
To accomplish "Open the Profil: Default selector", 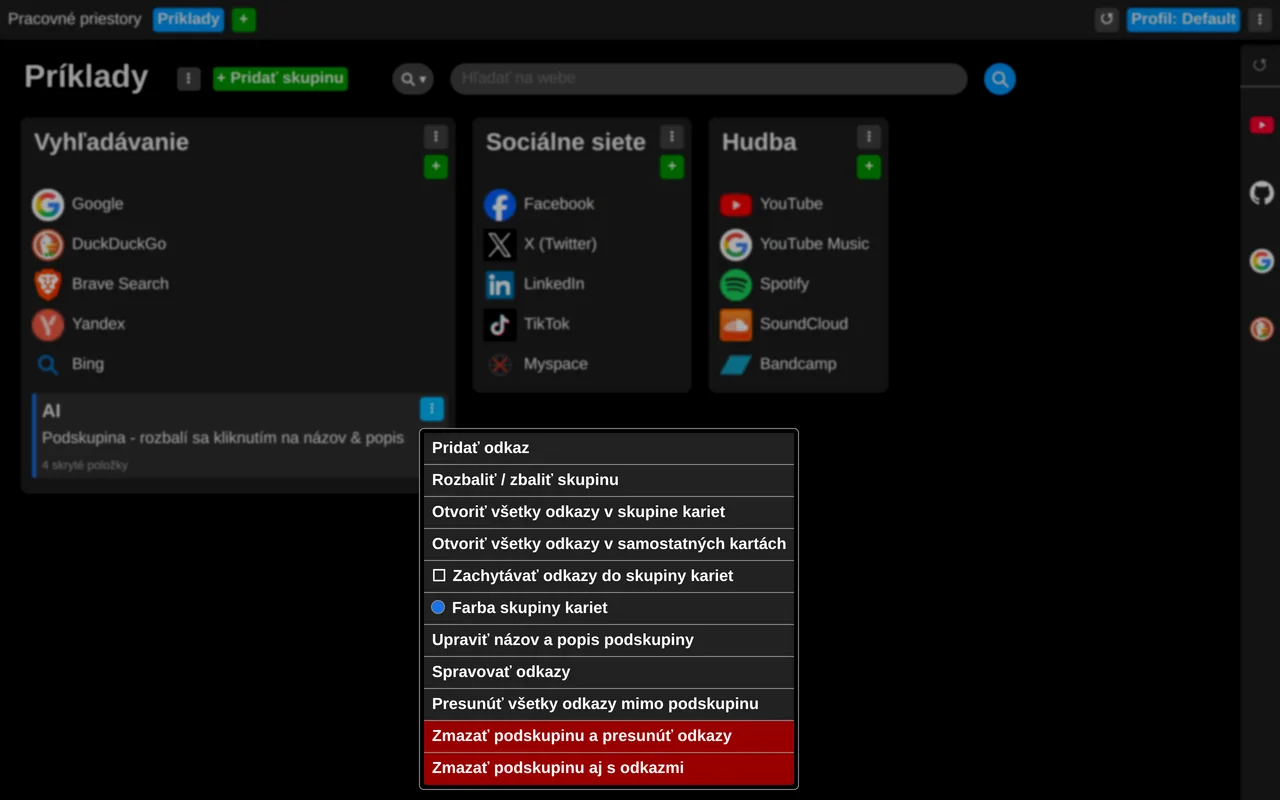I will pos(1183,19).
